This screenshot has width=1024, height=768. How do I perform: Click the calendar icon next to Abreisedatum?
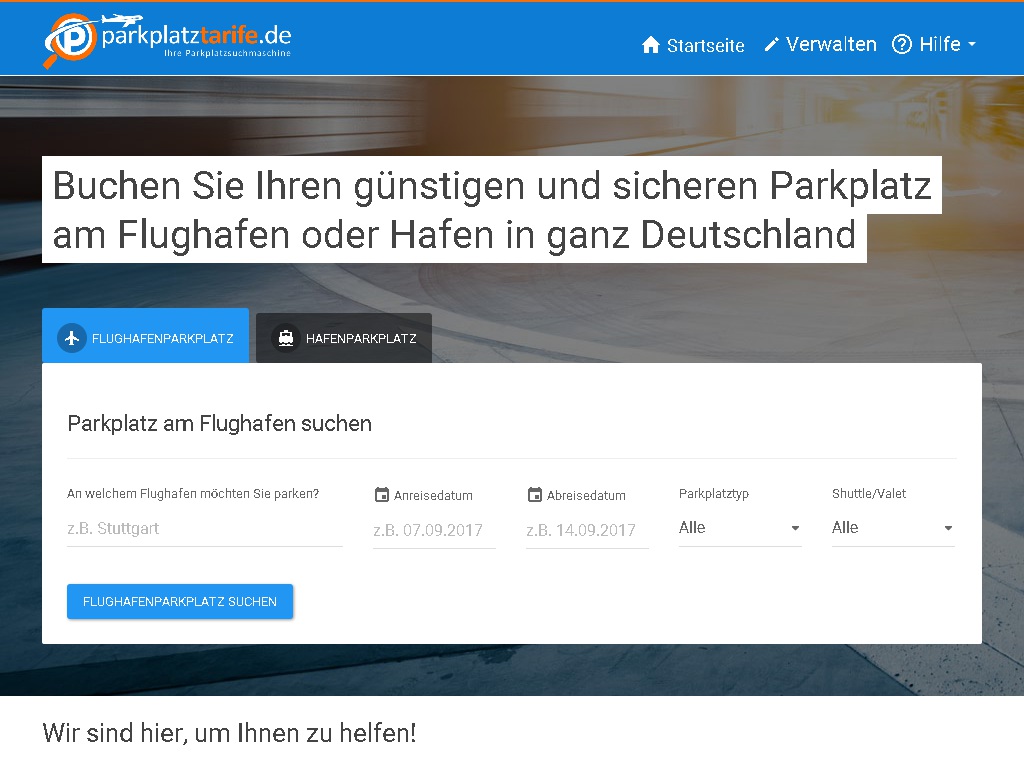[534, 495]
